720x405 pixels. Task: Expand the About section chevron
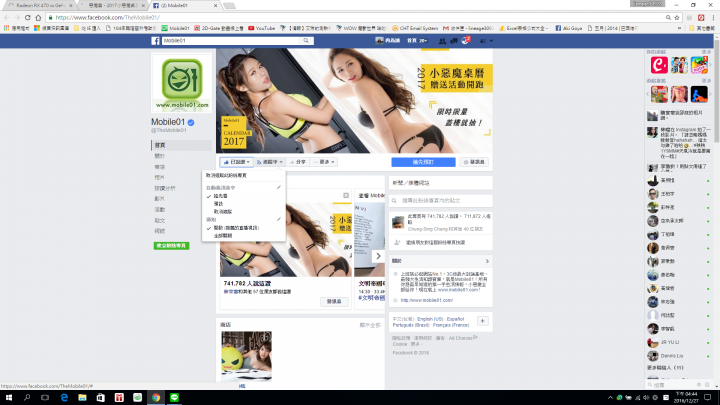[487, 261]
